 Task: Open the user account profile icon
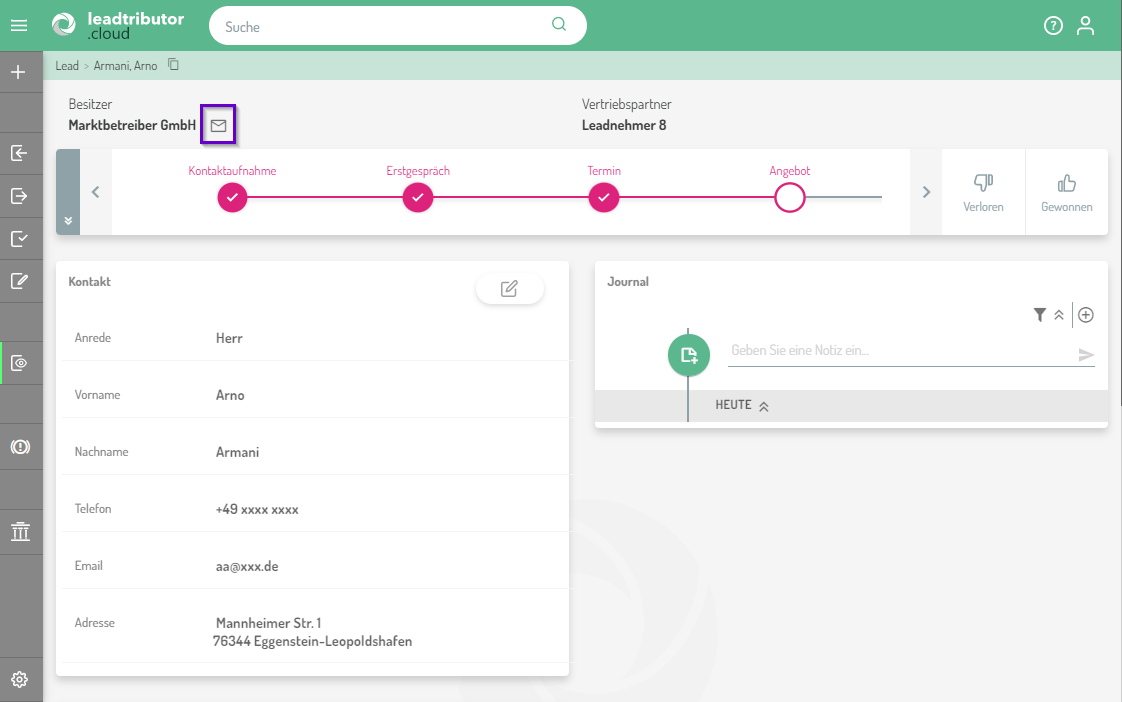click(1085, 26)
